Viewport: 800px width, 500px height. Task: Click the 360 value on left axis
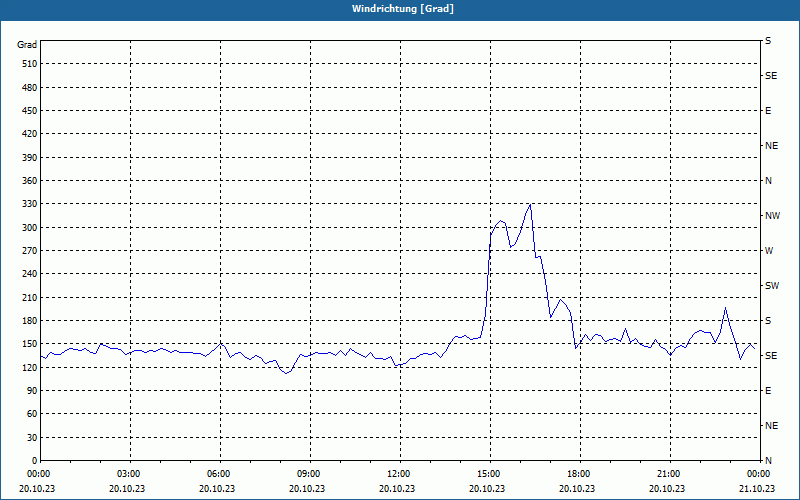[31, 181]
